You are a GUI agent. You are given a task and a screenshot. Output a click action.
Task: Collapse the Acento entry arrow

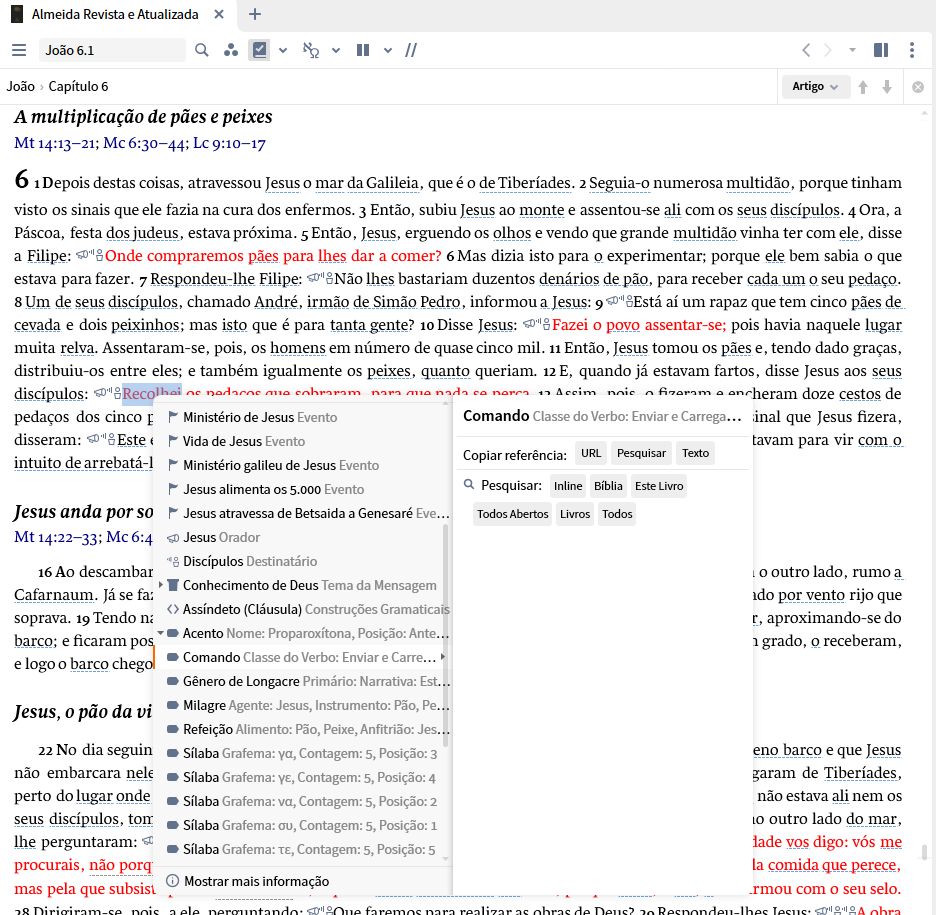(161, 633)
